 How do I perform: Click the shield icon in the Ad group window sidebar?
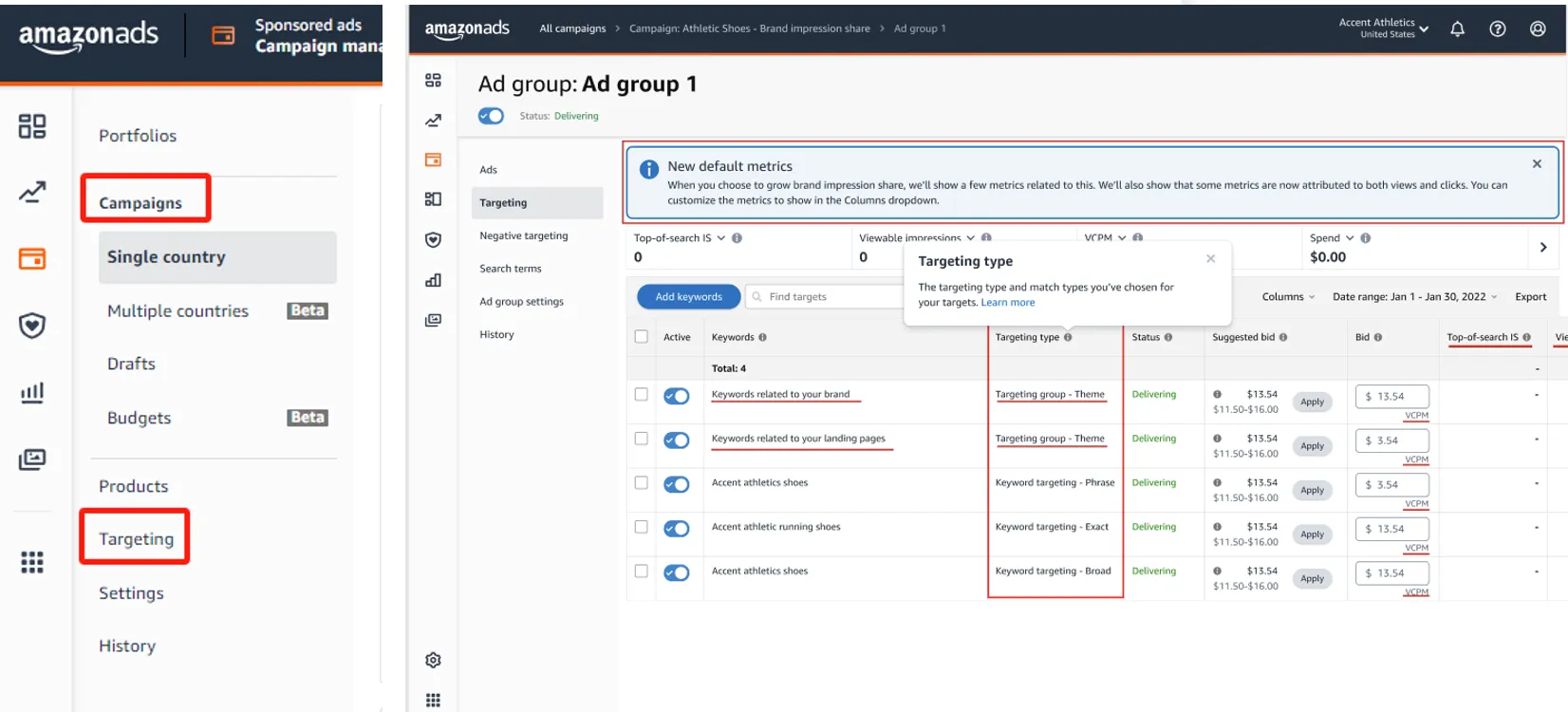pyautogui.click(x=433, y=240)
